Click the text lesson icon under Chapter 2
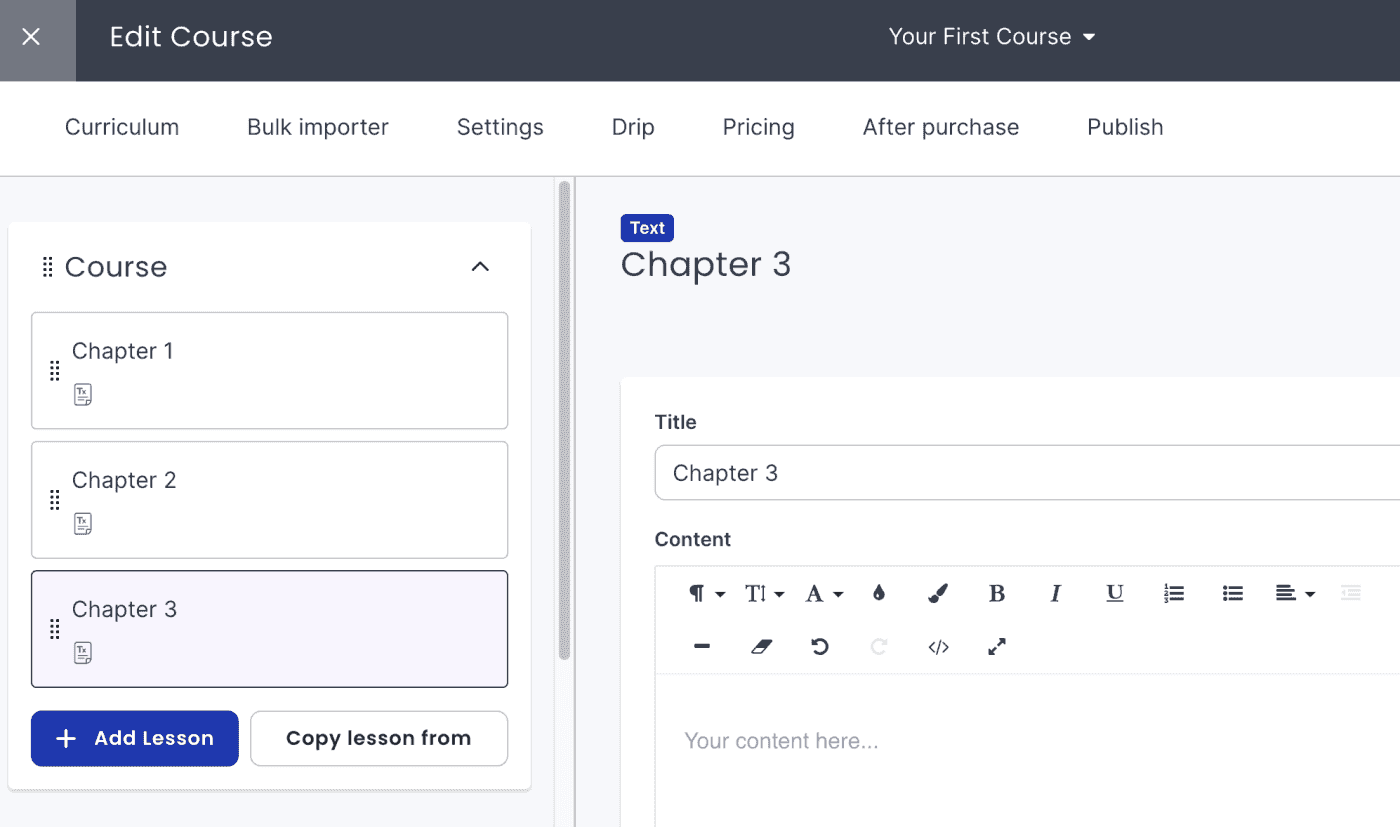 point(83,524)
